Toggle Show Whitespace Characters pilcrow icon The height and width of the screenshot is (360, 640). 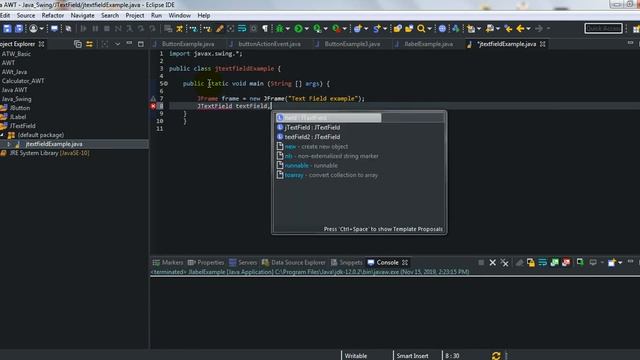(265, 28)
